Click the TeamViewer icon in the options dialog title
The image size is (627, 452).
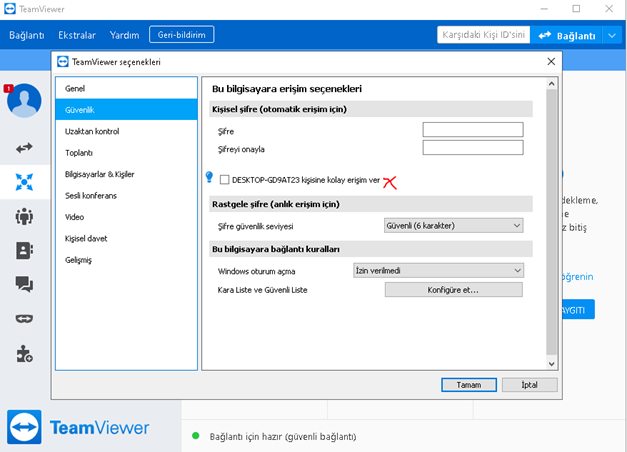(63, 62)
